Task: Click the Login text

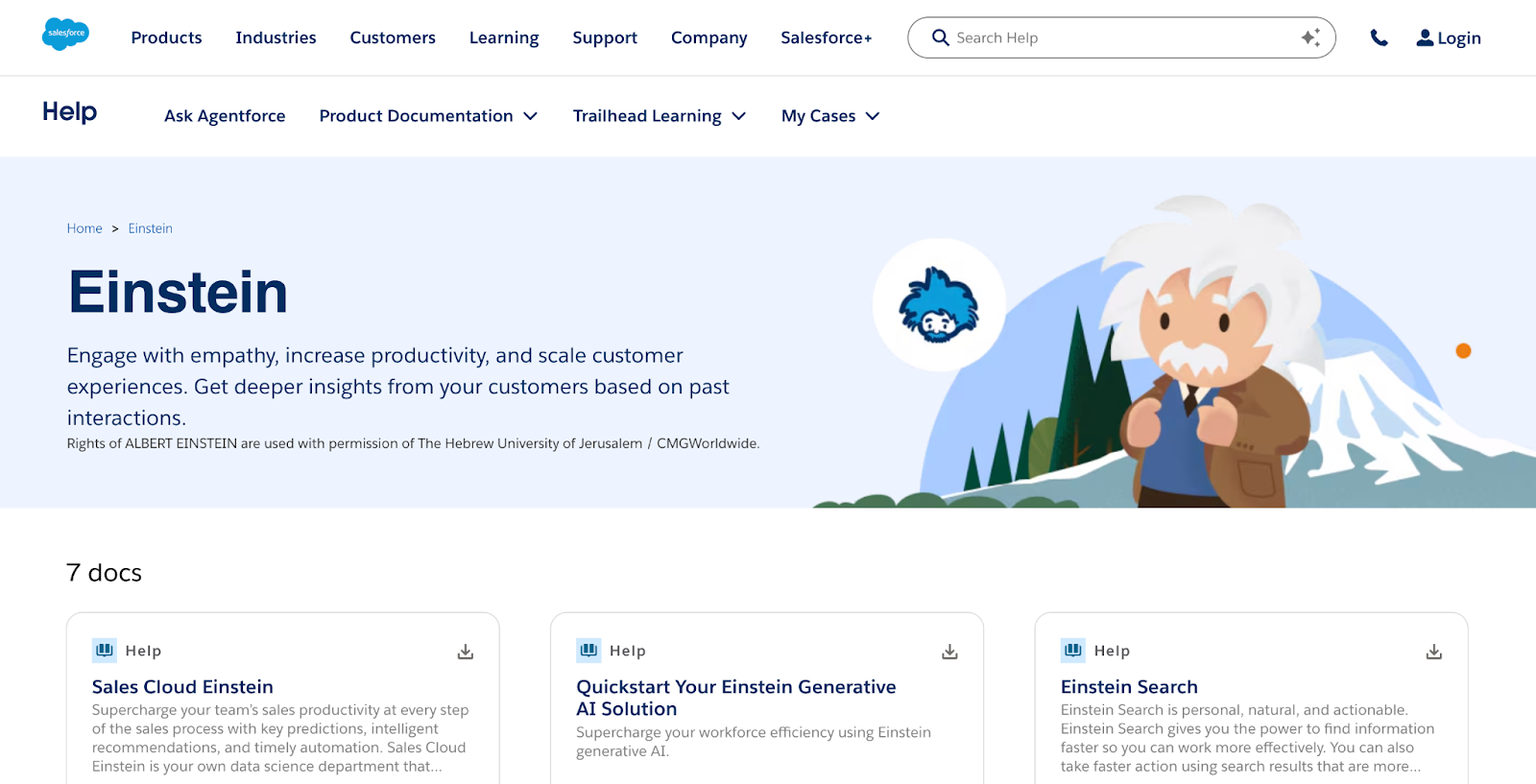Action: (x=1459, y=38)
